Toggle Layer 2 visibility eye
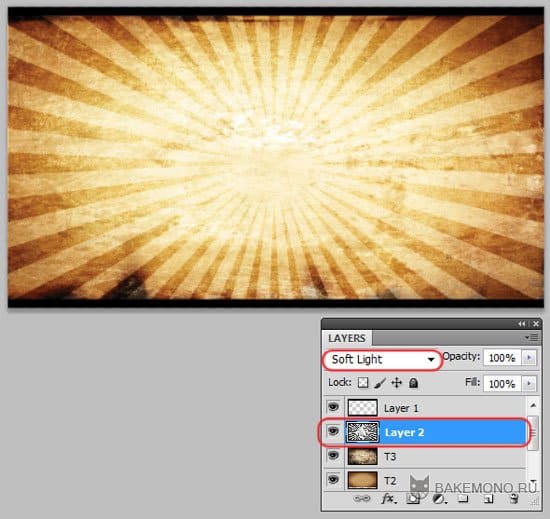The width and height of the screenshot is (550, 519). click(333, 431)
